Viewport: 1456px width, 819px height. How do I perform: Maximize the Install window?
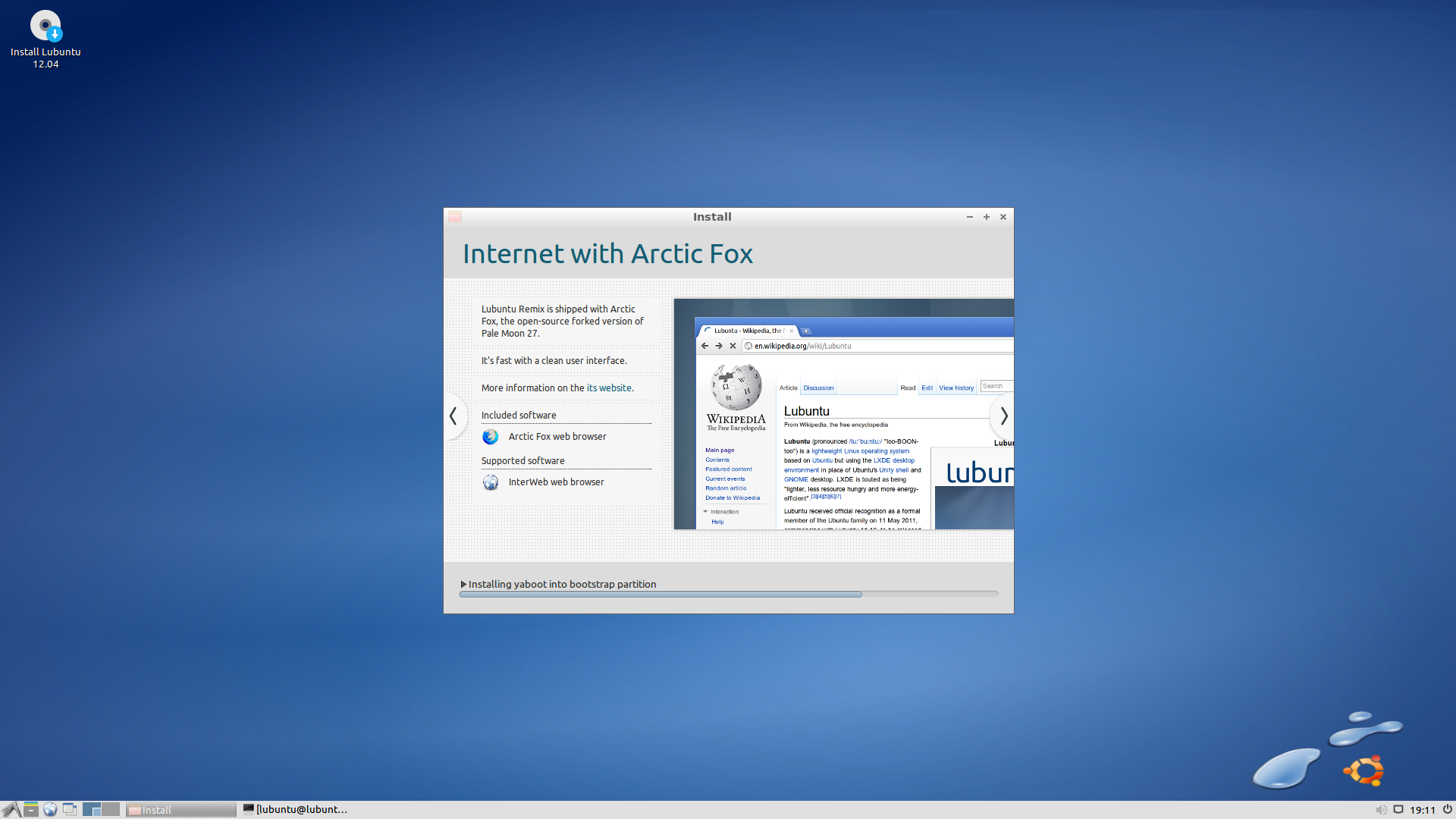click(987, 217)
